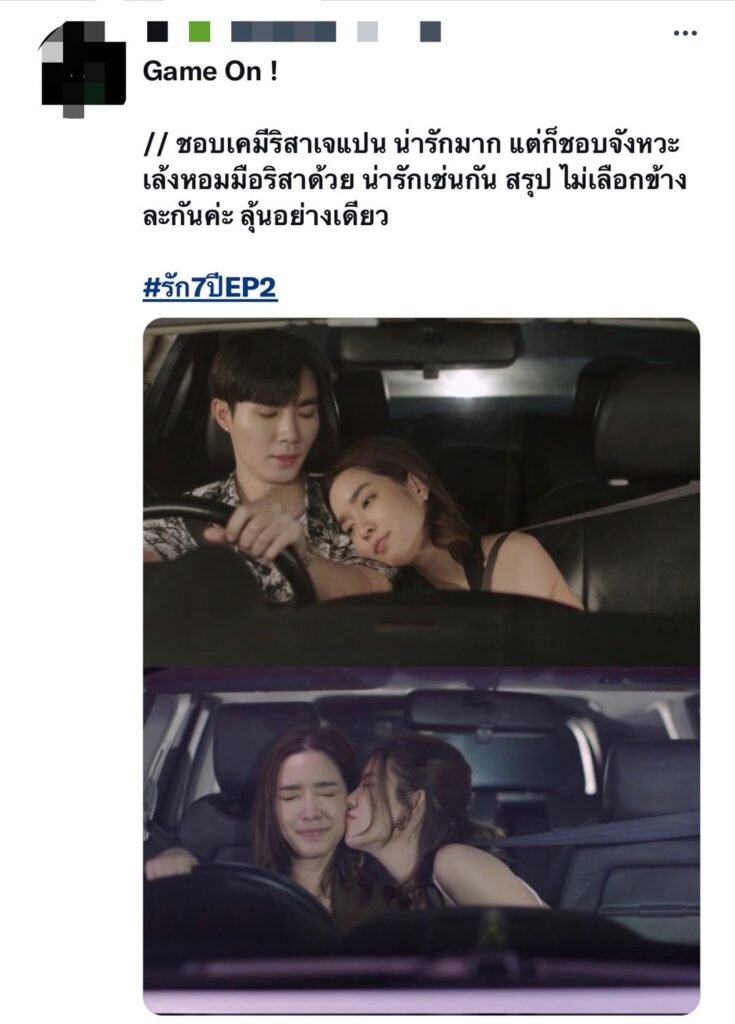The width and height of the screenshot is (735, 1024).
Task: Click the green square in the blurred username
Action: pyautogui.click(x=199, y=31)
